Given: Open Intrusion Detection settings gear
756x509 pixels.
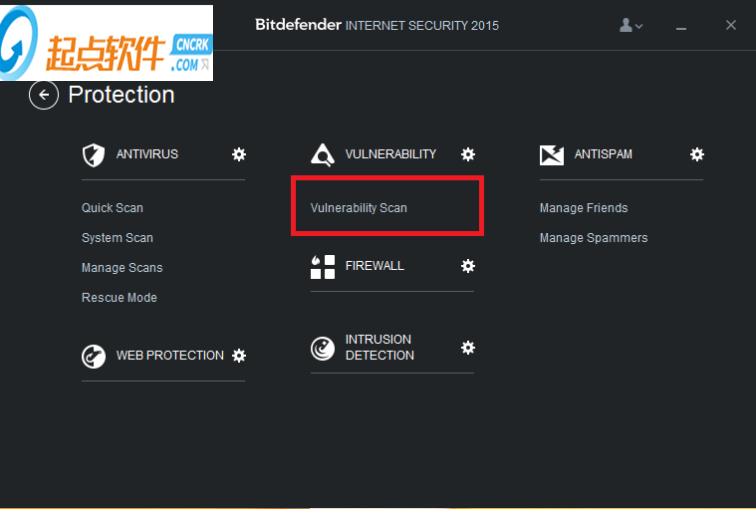Looking at the screenshot, I should pyautogui.click(x=468, y=347).
